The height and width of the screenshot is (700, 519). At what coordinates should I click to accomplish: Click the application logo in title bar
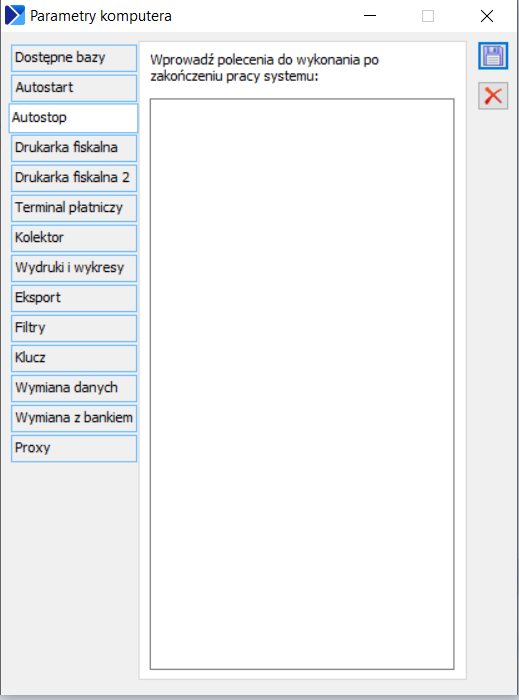14,16
